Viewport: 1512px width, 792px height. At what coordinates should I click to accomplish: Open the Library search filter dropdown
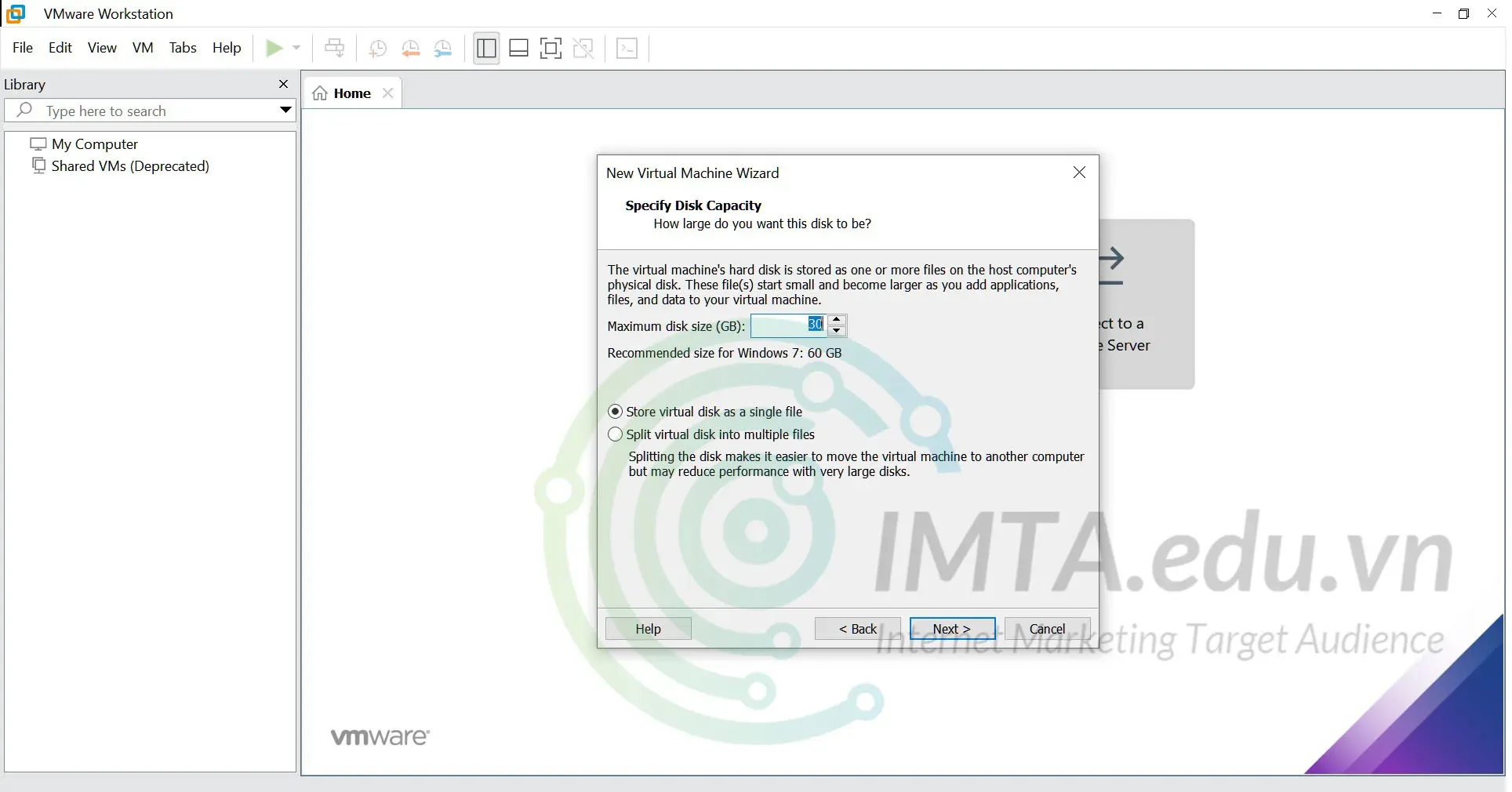285,111
